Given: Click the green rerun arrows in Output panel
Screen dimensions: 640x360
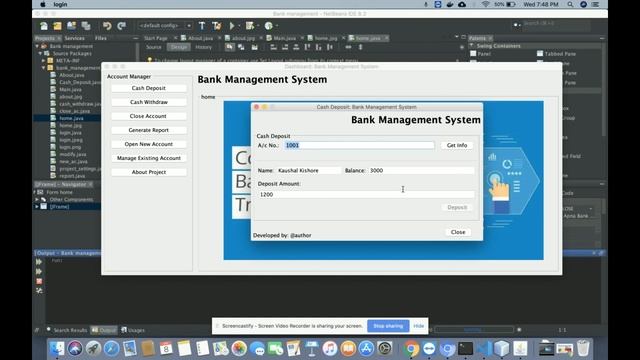Looking at the screenshot, I should click(39, 262).
